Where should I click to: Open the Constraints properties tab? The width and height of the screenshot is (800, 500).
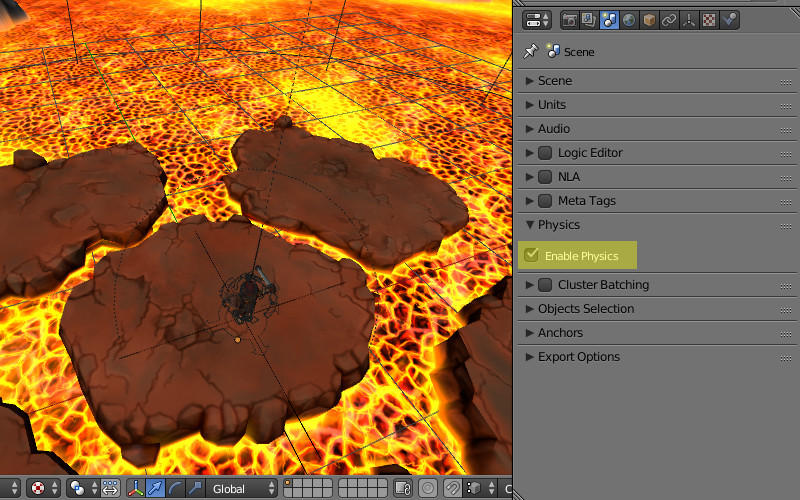tap(669, 19)
